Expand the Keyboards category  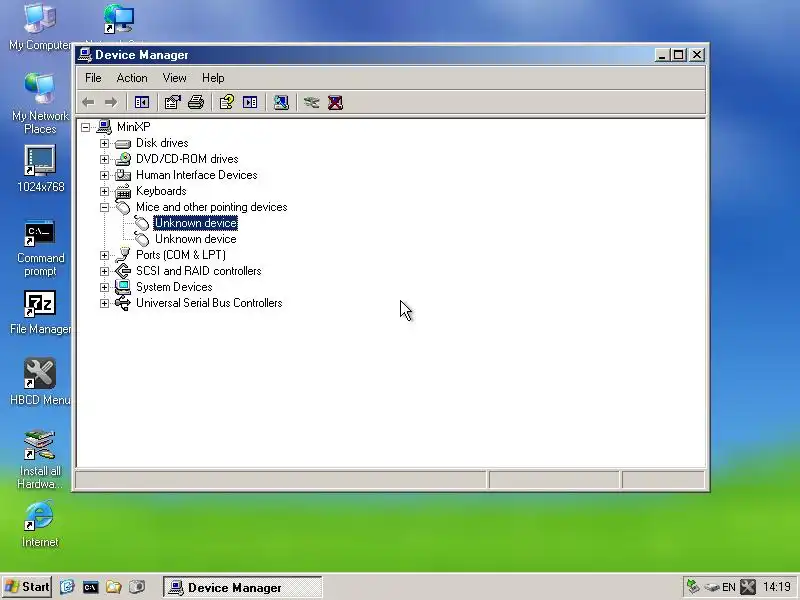[x=105, y=191]
